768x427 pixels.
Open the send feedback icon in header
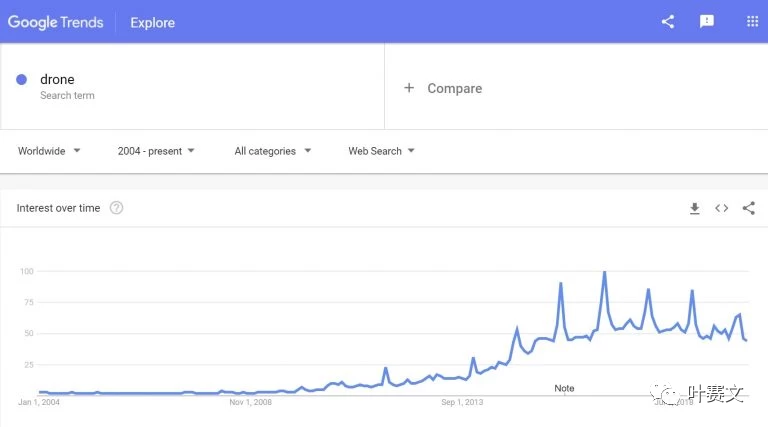click(706, 22)
